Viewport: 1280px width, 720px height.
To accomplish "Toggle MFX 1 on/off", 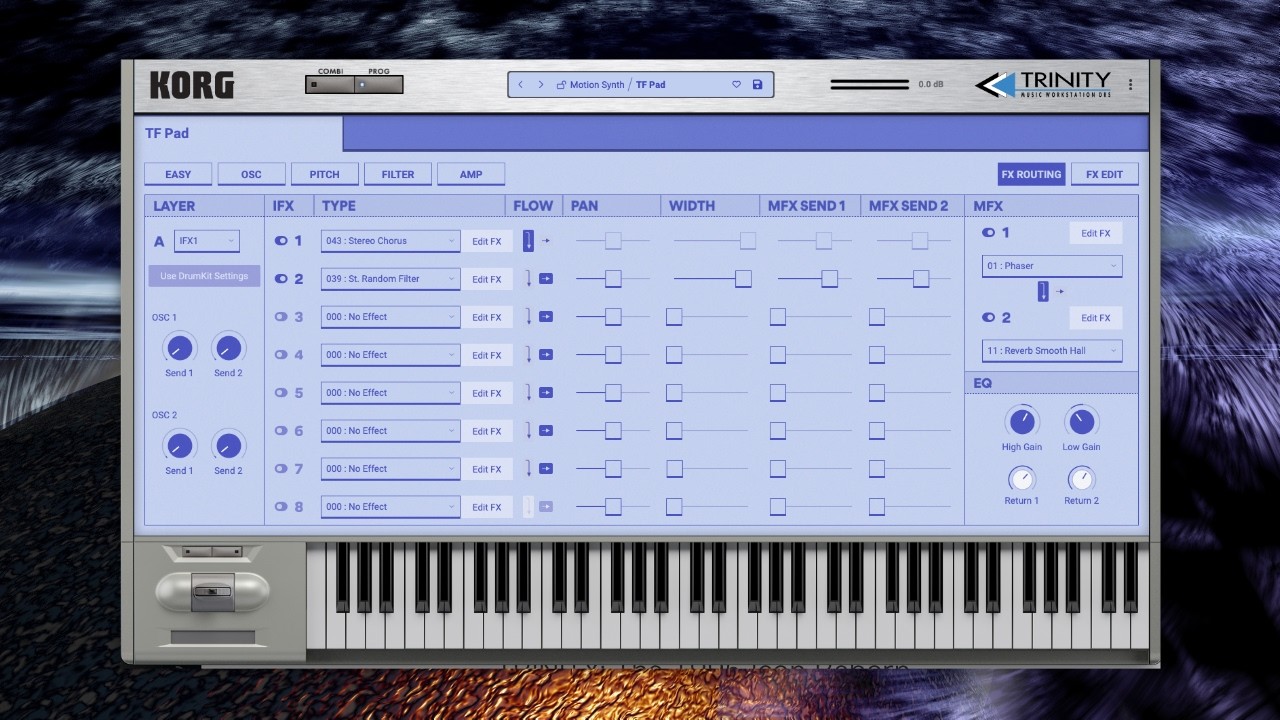I will 988,233.
